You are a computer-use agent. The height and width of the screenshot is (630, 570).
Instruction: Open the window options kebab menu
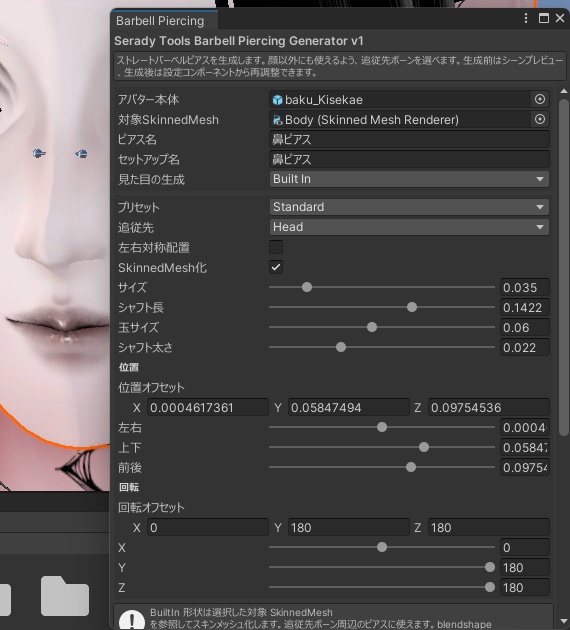[526, 18]
